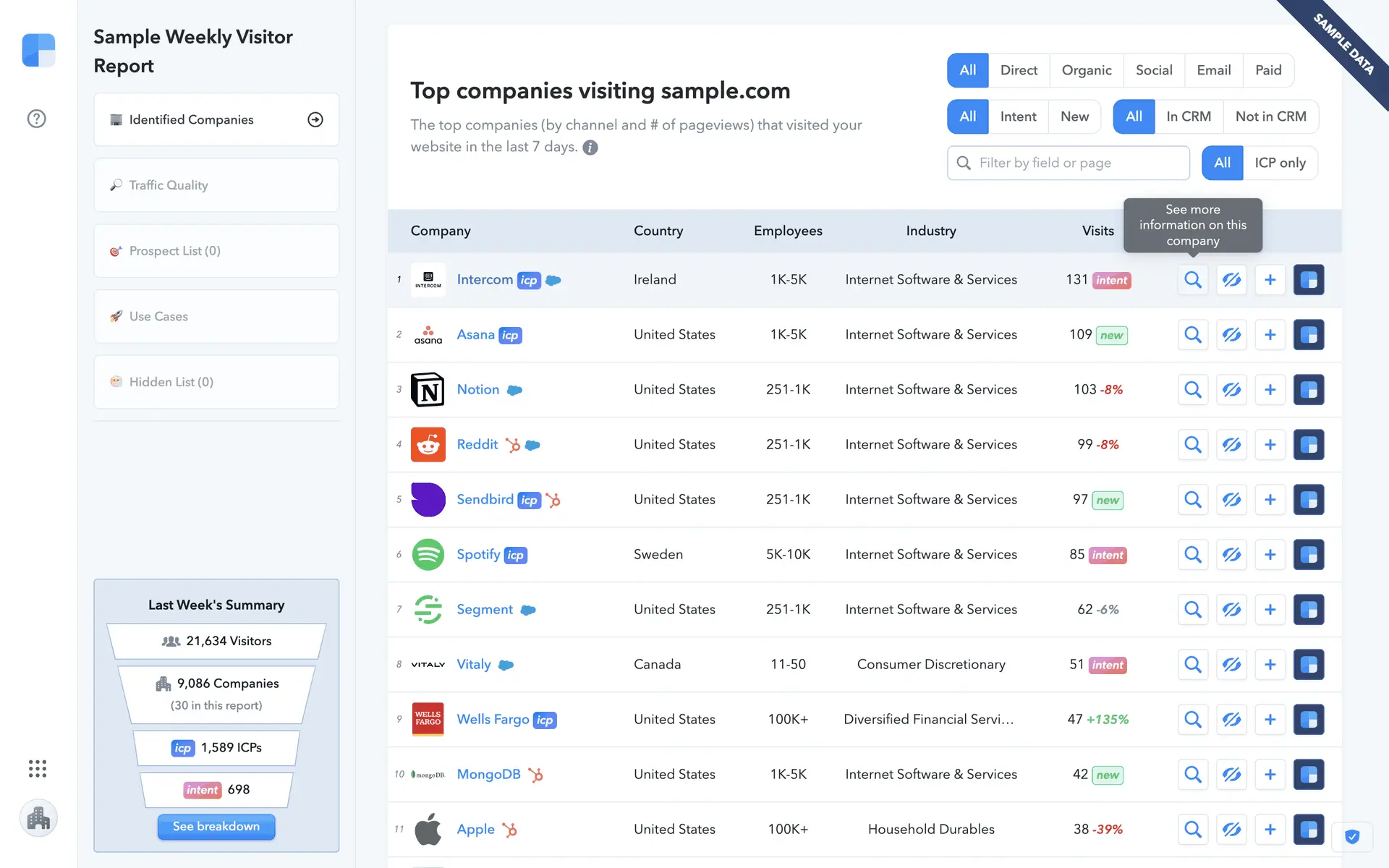Add Notion to prospect list with plus icon
The height and width of the screenshot is (868, 1389).
point(1270,390)
